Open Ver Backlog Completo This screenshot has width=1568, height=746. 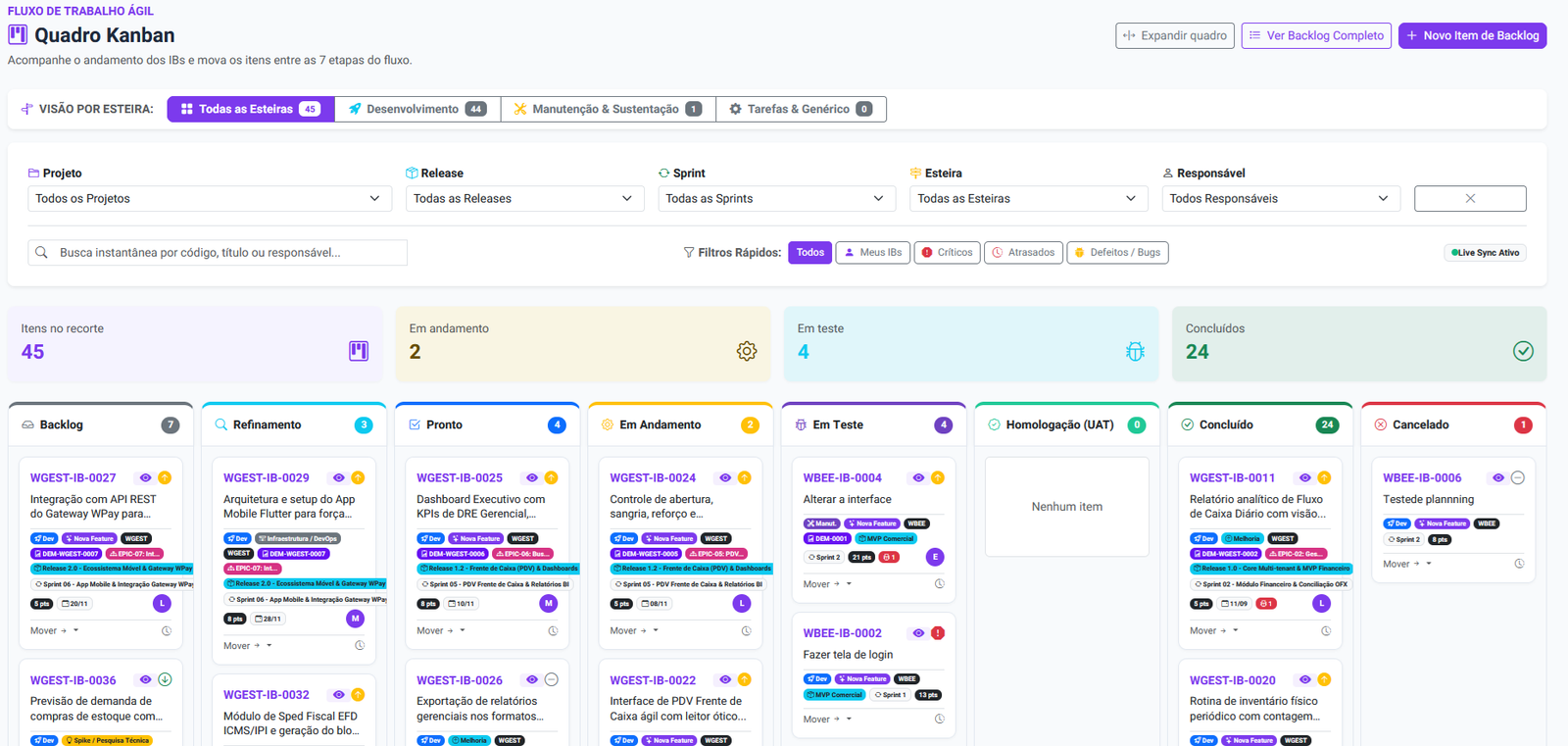pyautogui.click(x=1316, y=35)
